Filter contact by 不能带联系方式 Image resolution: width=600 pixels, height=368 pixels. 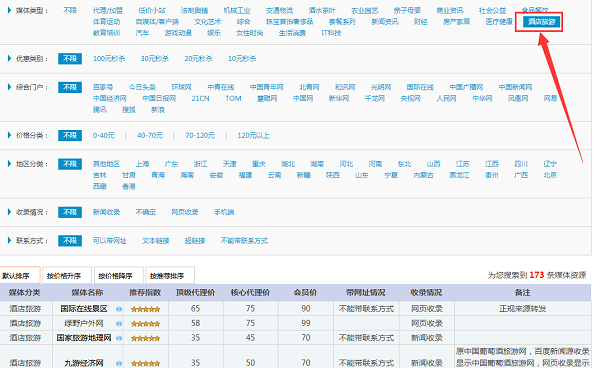[x=245, y=241]
